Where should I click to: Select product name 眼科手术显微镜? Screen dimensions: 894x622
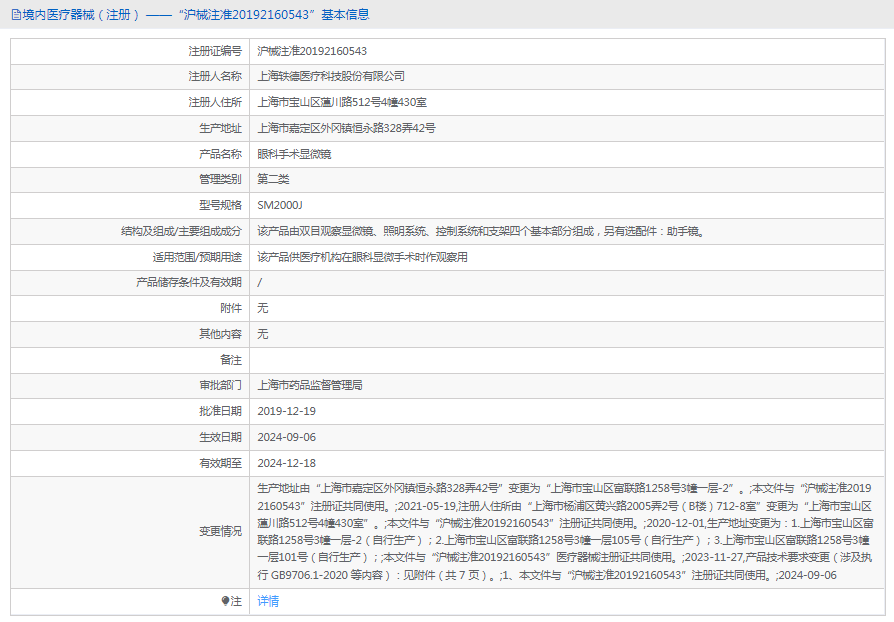[294, 154]
